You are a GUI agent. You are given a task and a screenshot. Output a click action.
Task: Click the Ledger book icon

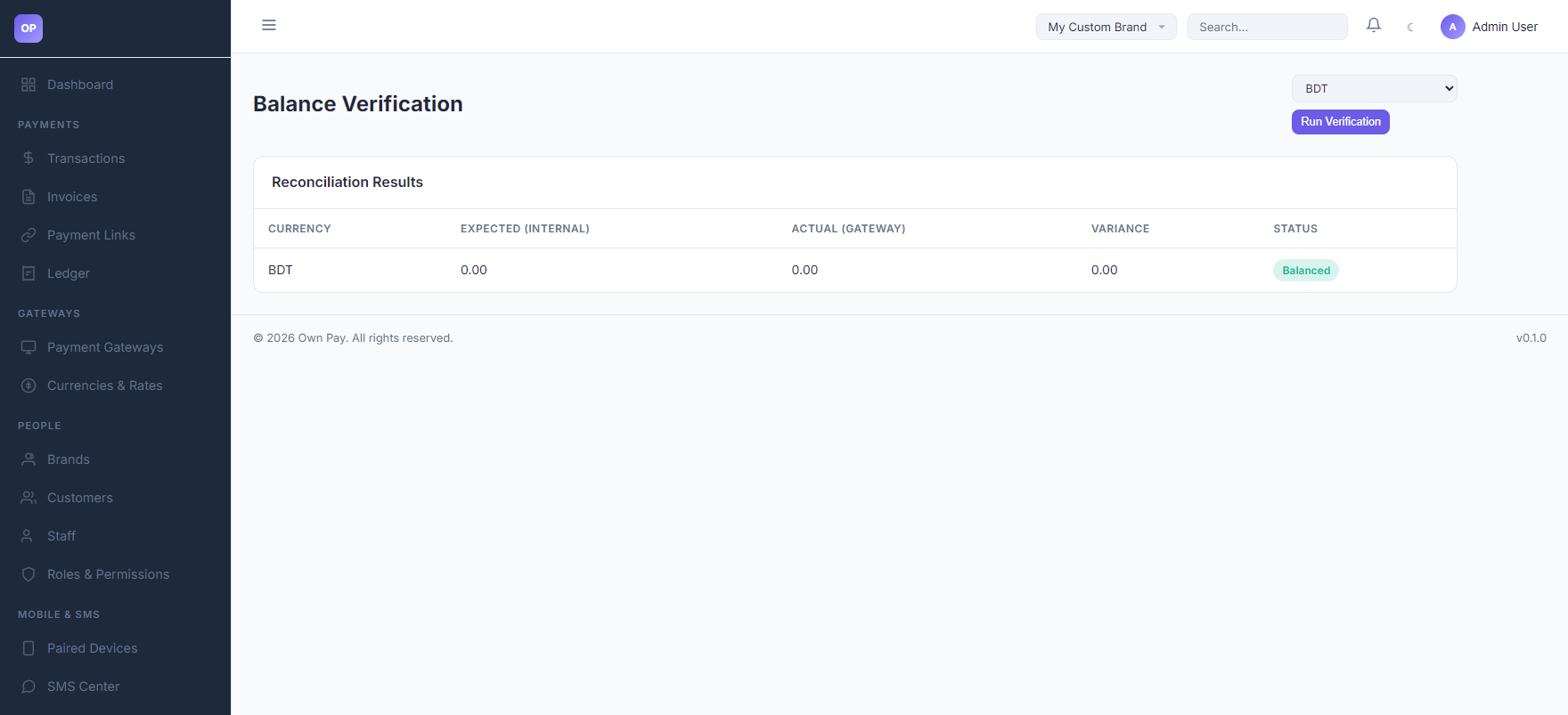click(x=29, y=273)
